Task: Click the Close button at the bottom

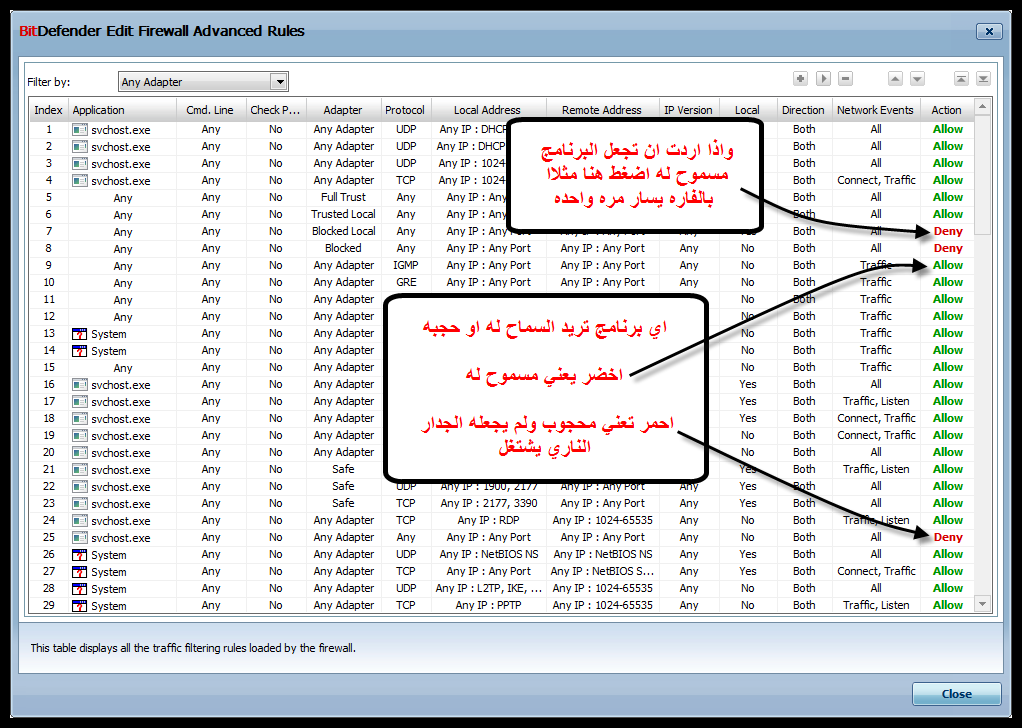Action: click(x=956, y=694)
